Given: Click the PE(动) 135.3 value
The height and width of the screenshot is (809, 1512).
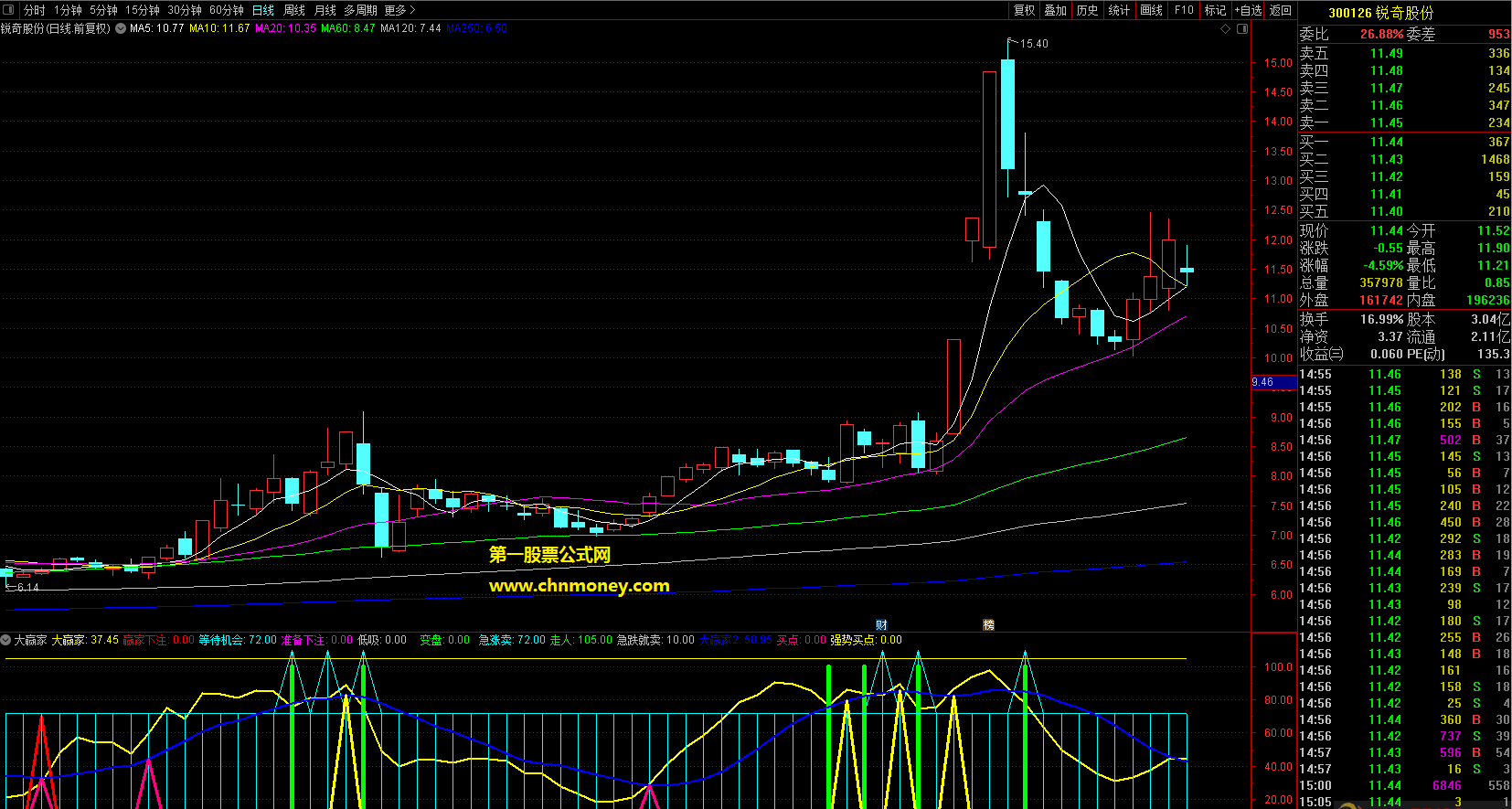Looking at the screenshot, I should tap(1494, 355).
